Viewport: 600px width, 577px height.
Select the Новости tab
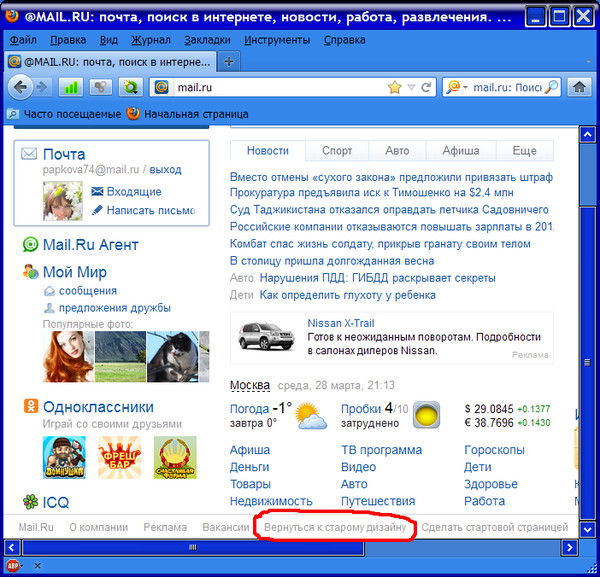click(267, 150)
